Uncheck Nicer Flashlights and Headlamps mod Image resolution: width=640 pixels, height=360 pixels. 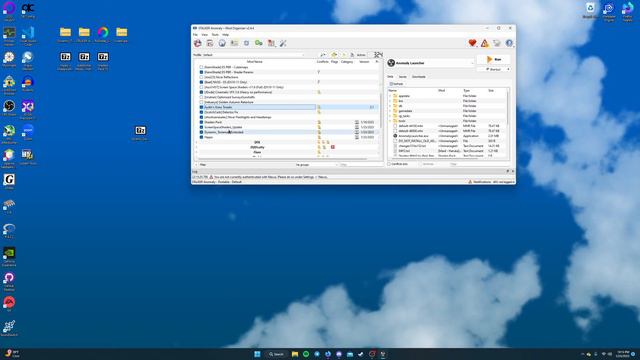pyautogui.click(x=201, y=117)
